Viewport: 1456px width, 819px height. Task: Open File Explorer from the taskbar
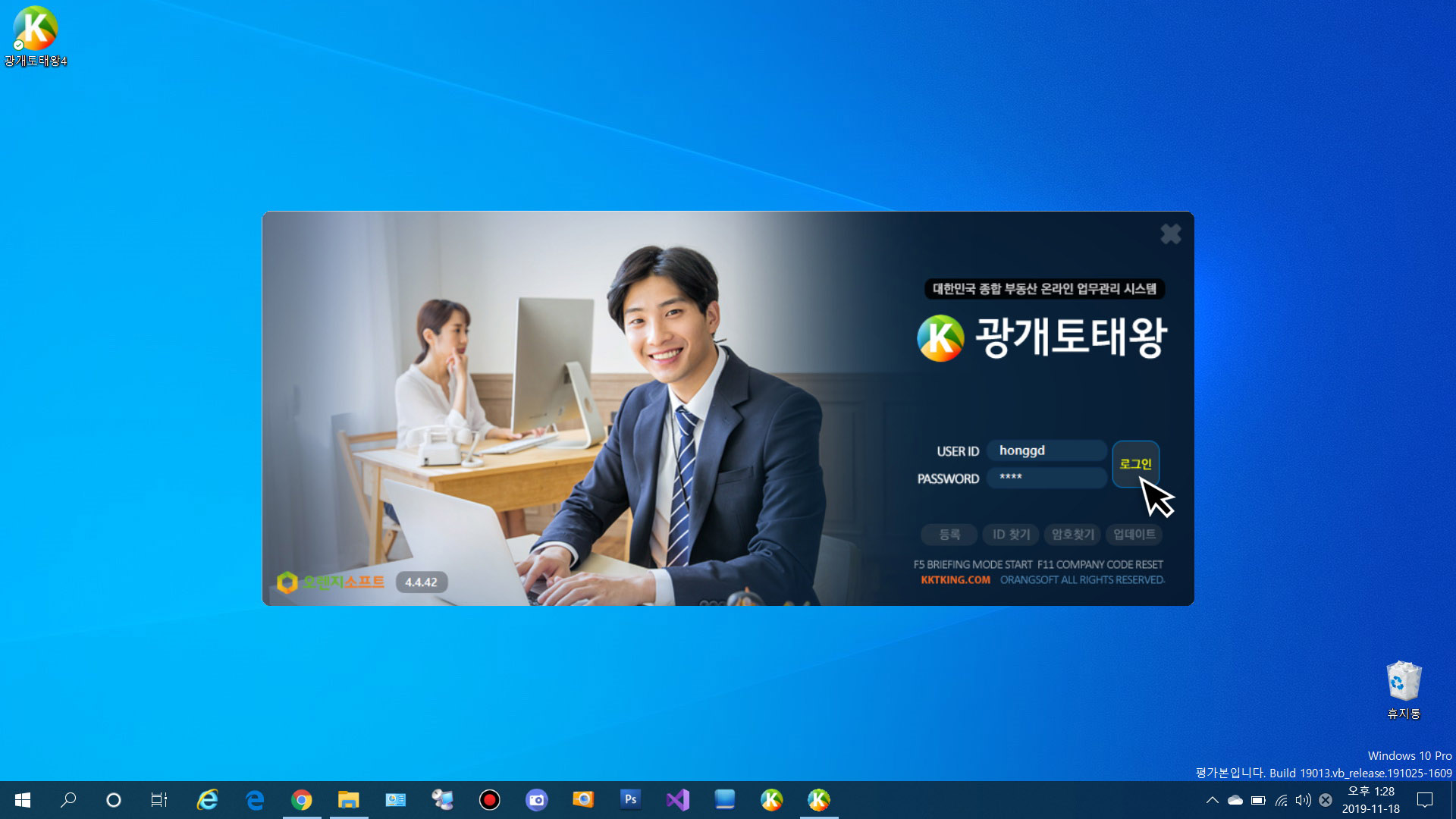click(348, 800)
